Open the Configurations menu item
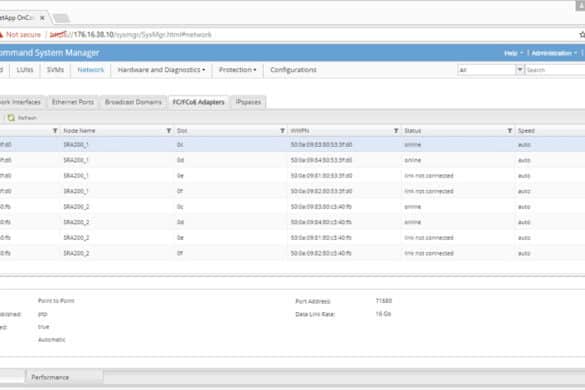 click(x=293, y=70)
